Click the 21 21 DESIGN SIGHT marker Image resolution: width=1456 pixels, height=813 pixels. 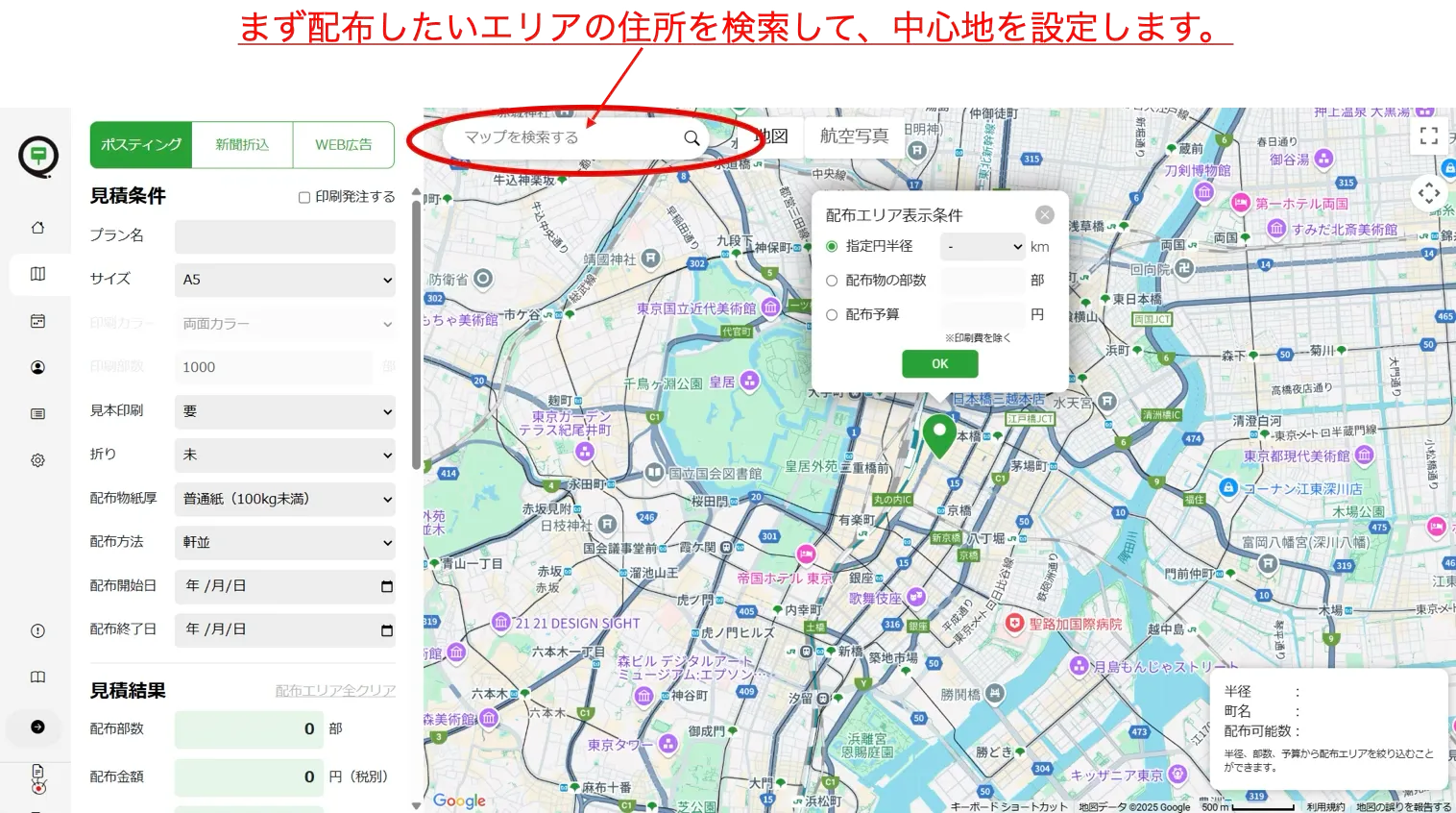(500, 622)
